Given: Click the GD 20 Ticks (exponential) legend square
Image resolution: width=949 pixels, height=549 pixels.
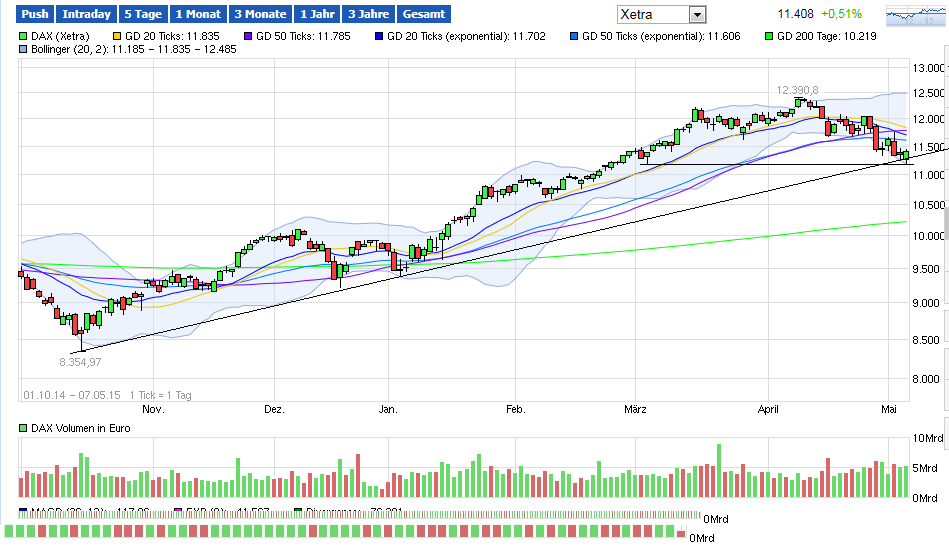Looking at the screenshot, I should click(377, 35).
